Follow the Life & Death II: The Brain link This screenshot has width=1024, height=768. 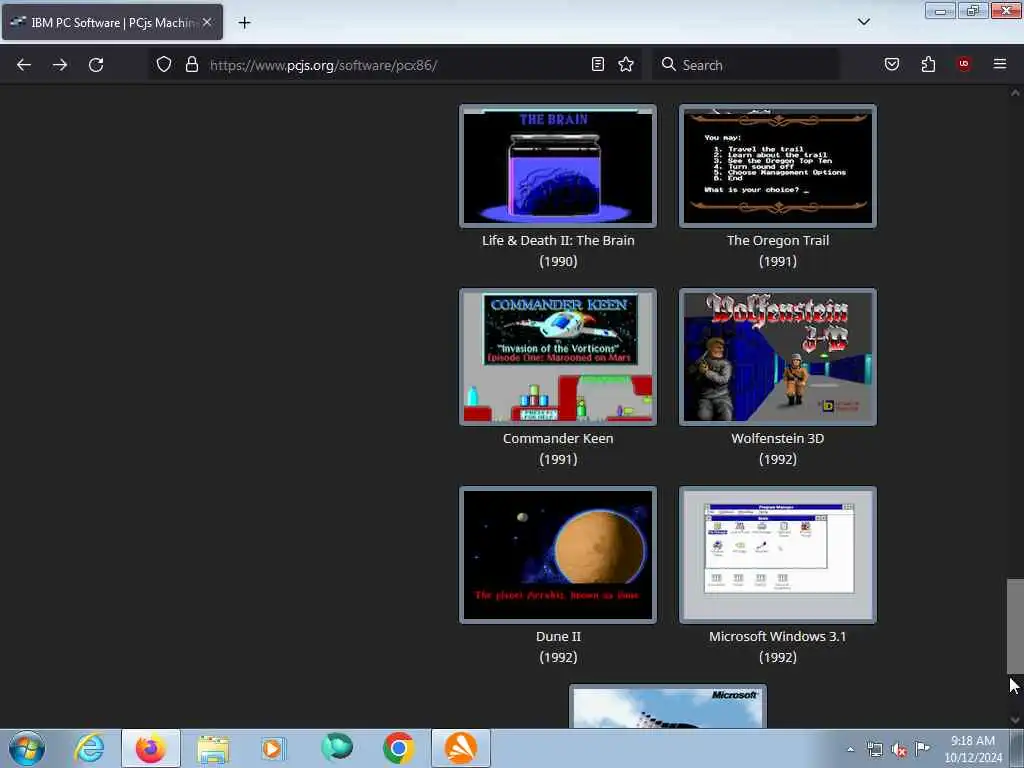point(558,240)
